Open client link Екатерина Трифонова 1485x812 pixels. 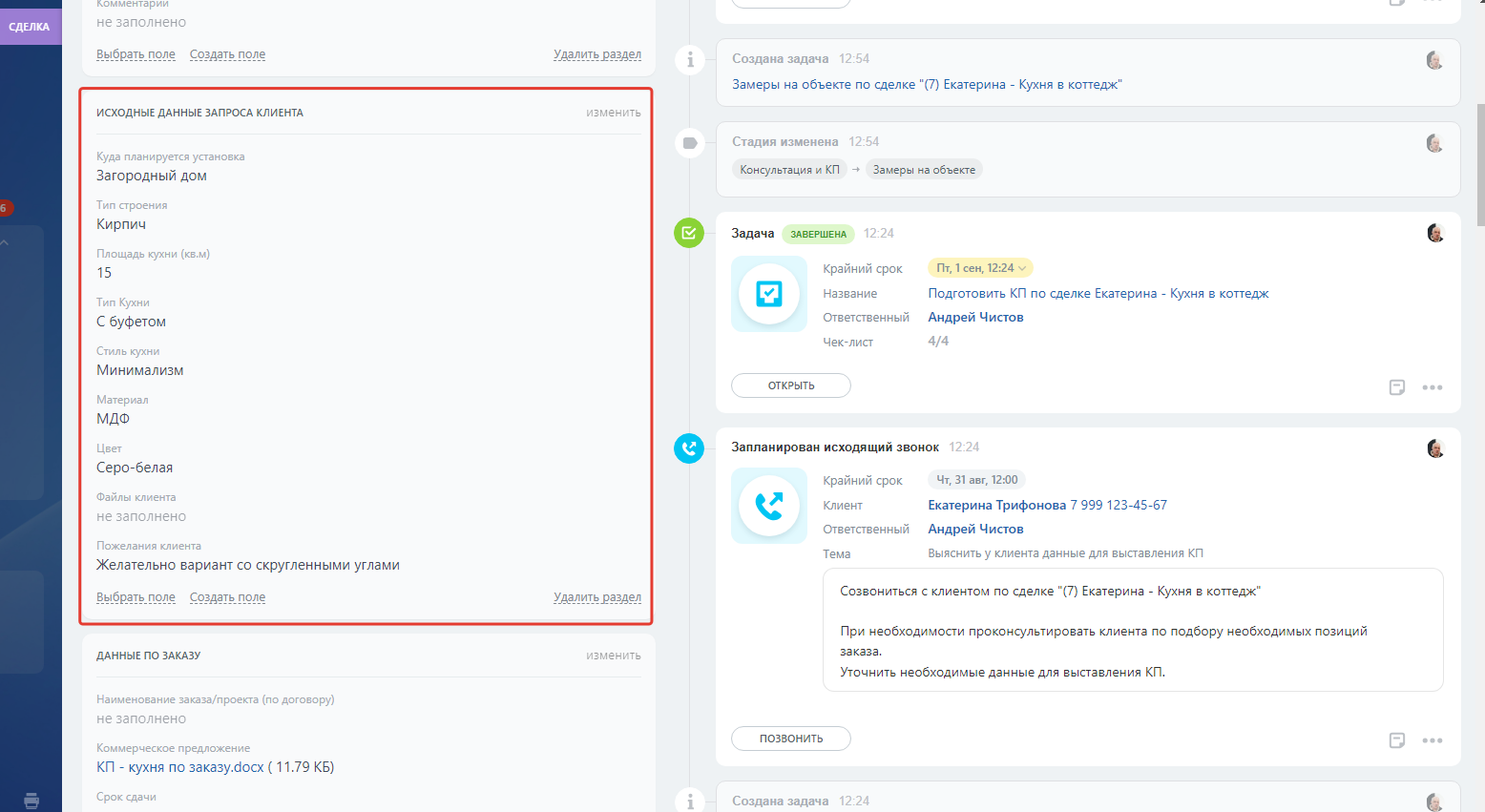(x=996, y=505)
